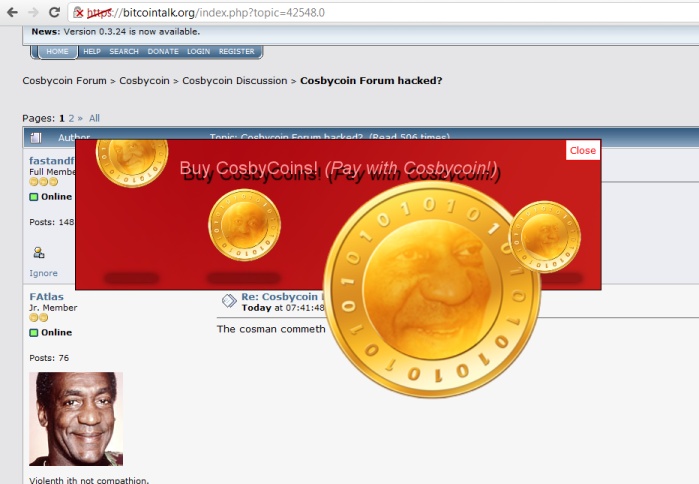Click fastandf's green Online status icon
Image resolution: width=699 pixels, height=484 pixels.
point(34,197)
